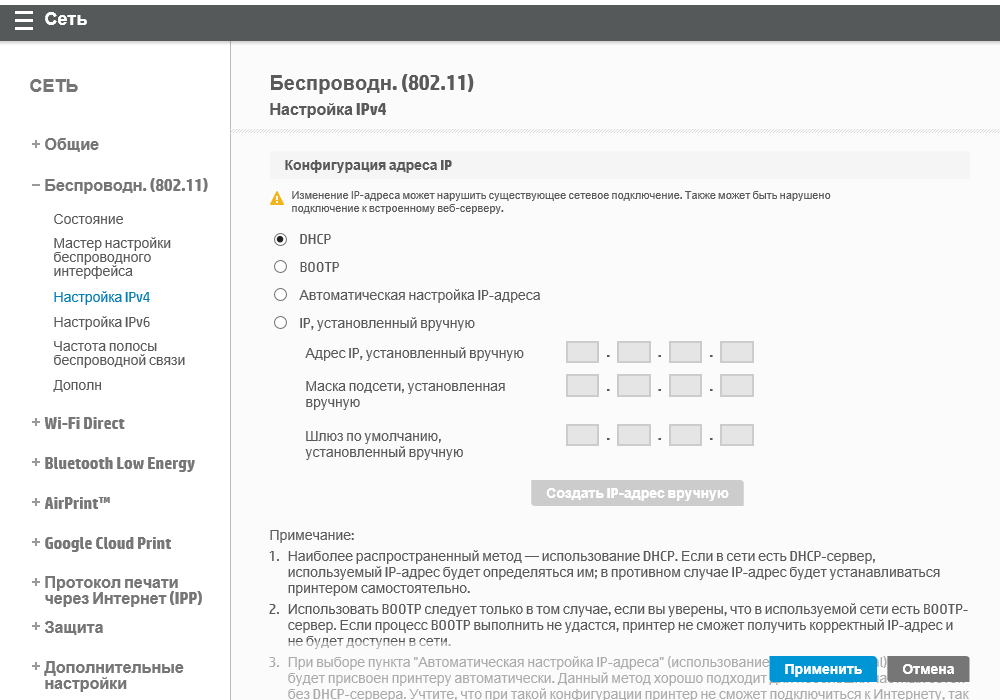
Task: Click the Применить button
Action: (822, 669)
